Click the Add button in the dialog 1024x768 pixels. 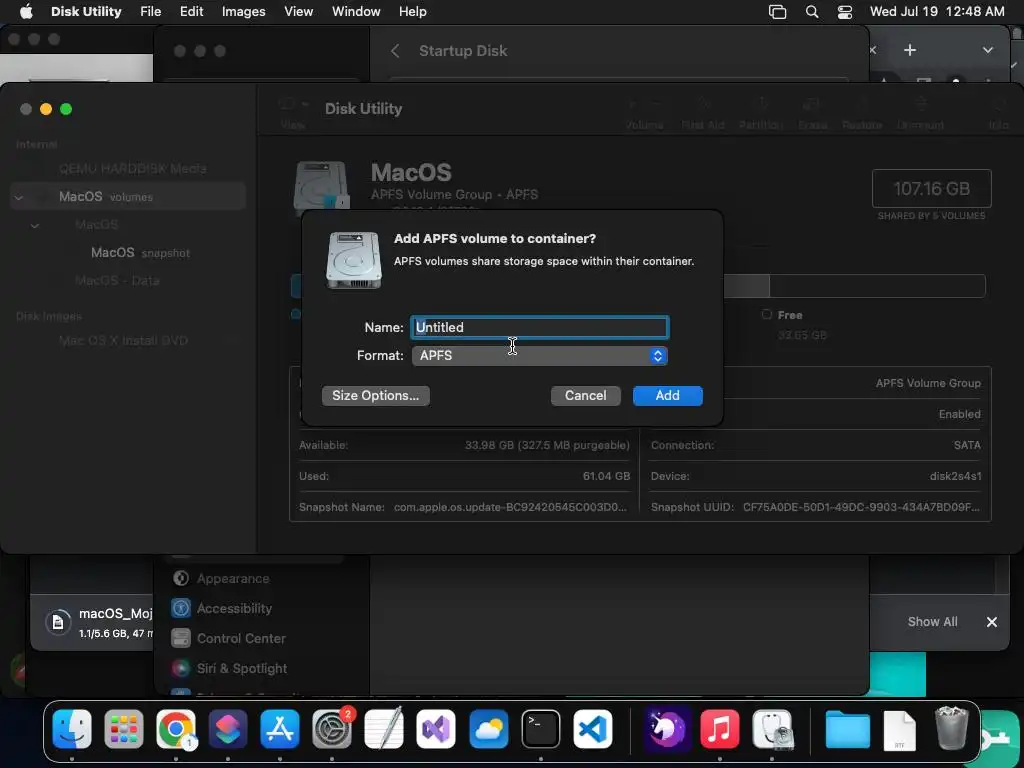[667, 395]
